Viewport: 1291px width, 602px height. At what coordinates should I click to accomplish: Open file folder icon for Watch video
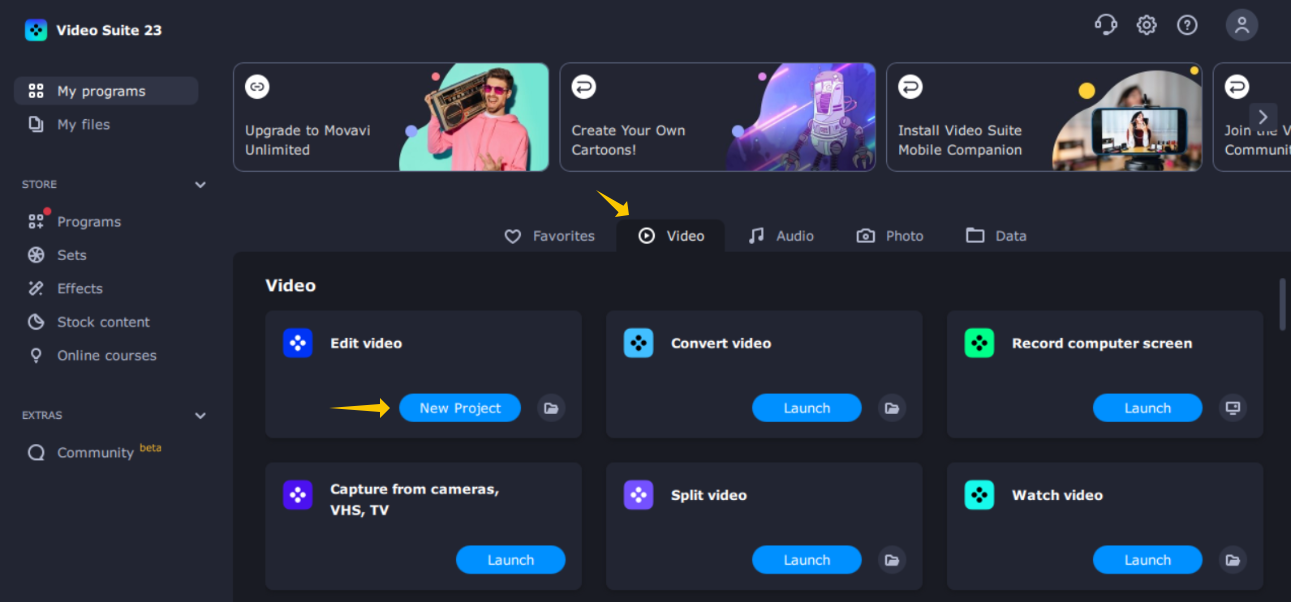point(1233,560)
